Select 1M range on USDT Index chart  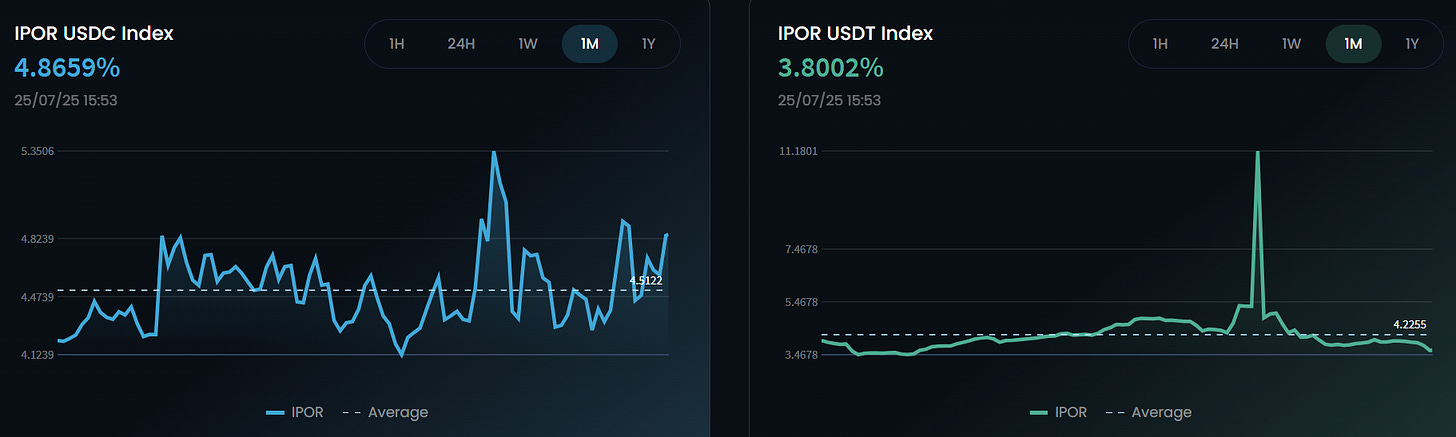tap(1353, 43)
